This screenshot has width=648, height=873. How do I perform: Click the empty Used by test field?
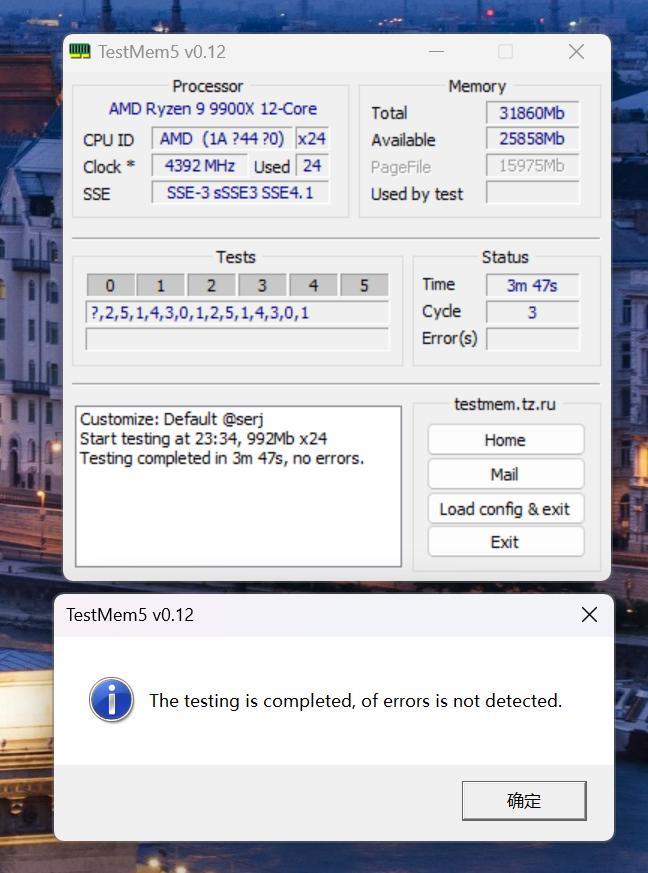pyautogui.click(x=532, y=193)
